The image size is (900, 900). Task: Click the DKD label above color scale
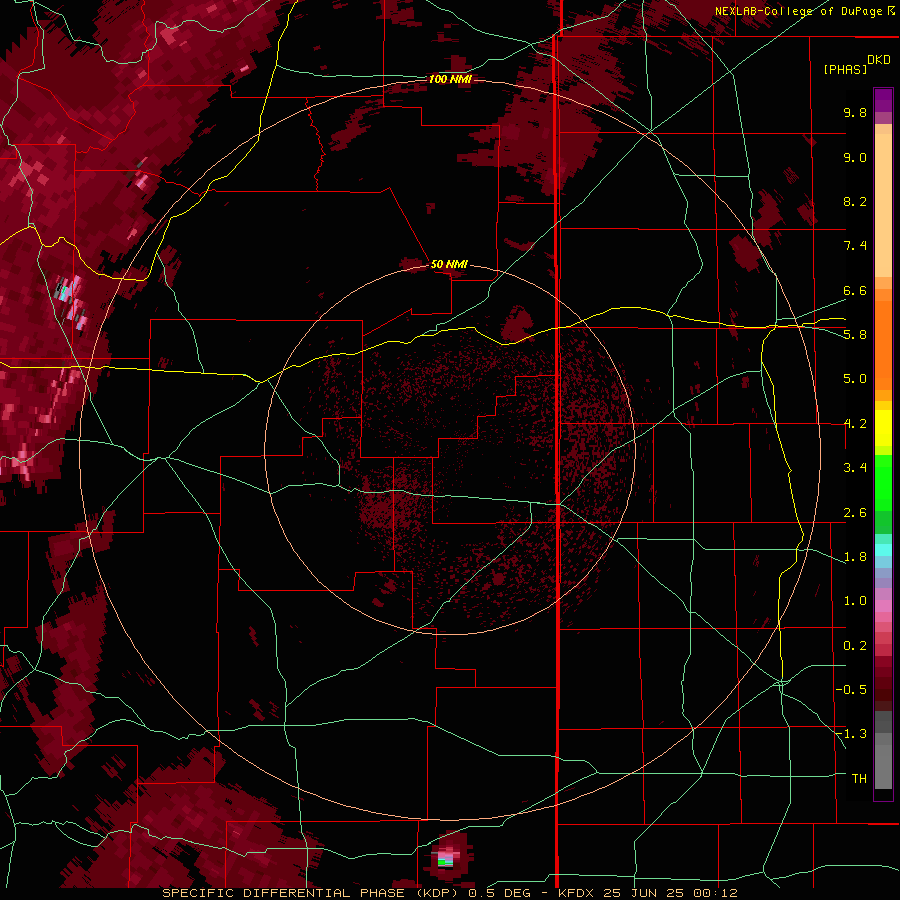point(879,60)
